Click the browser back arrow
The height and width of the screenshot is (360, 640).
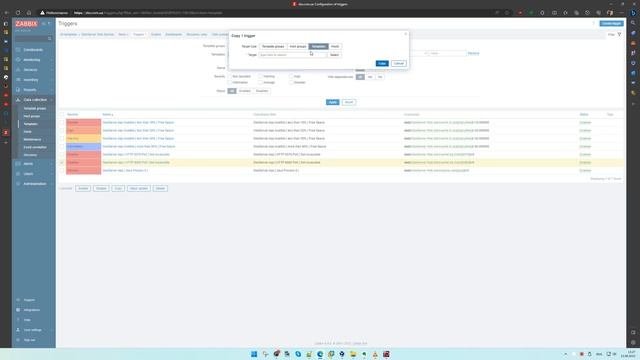7,13
